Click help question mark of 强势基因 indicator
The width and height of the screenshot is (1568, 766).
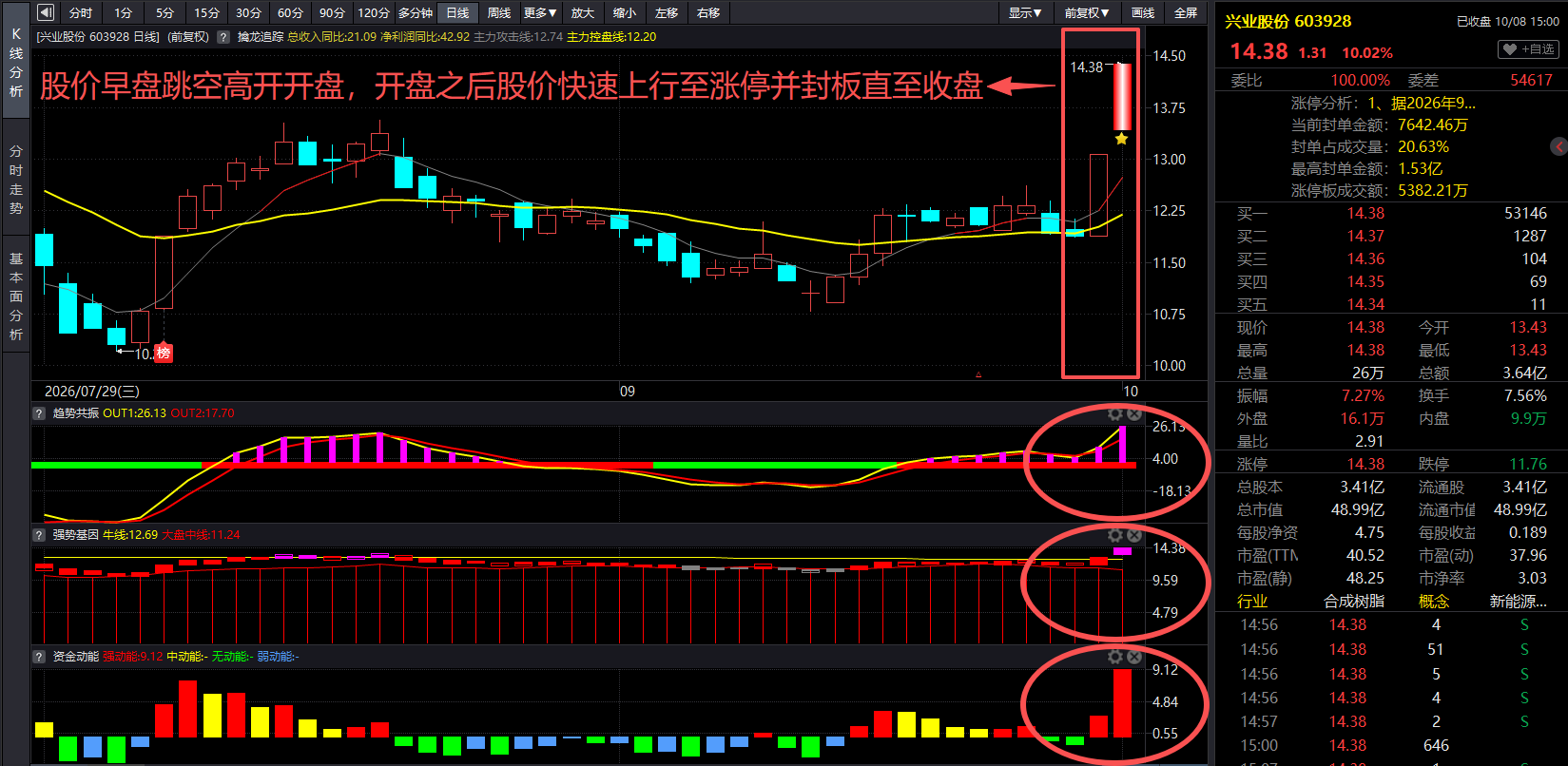pos(39,535)
